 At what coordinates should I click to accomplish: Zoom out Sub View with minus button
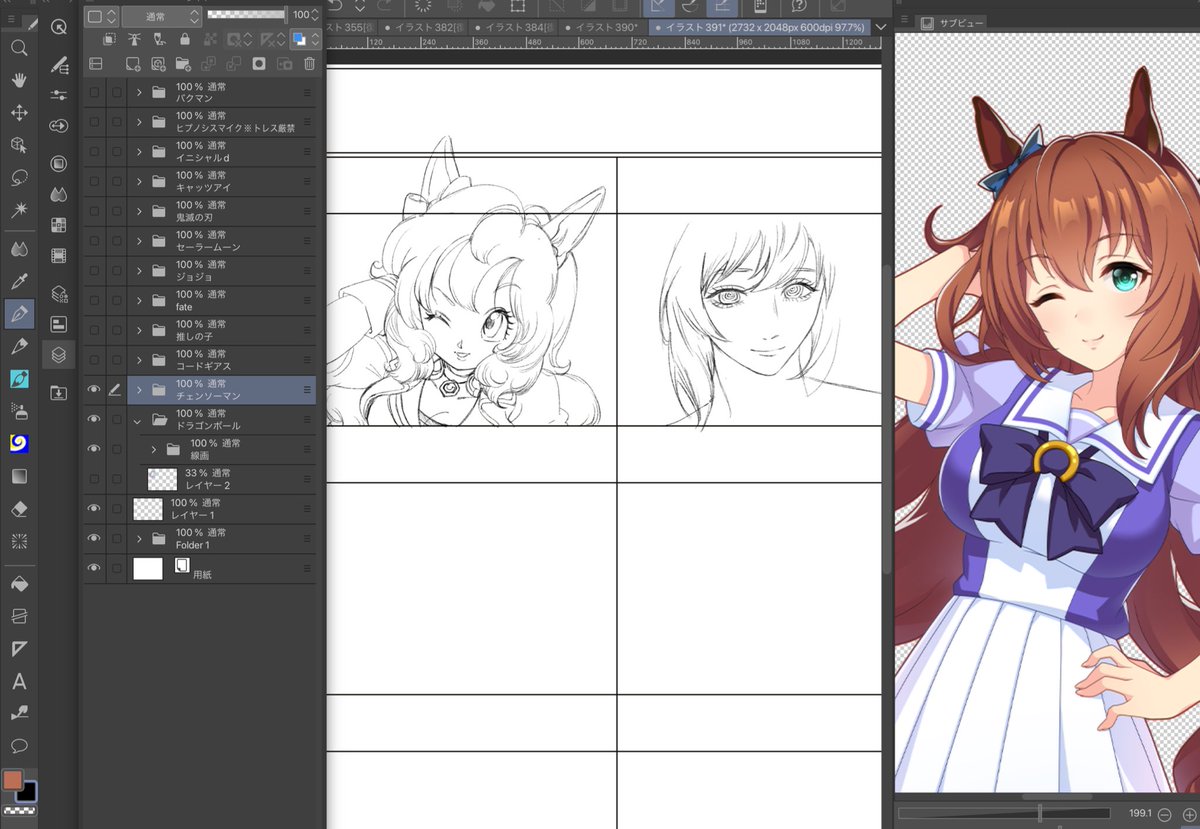point(1166,814)
